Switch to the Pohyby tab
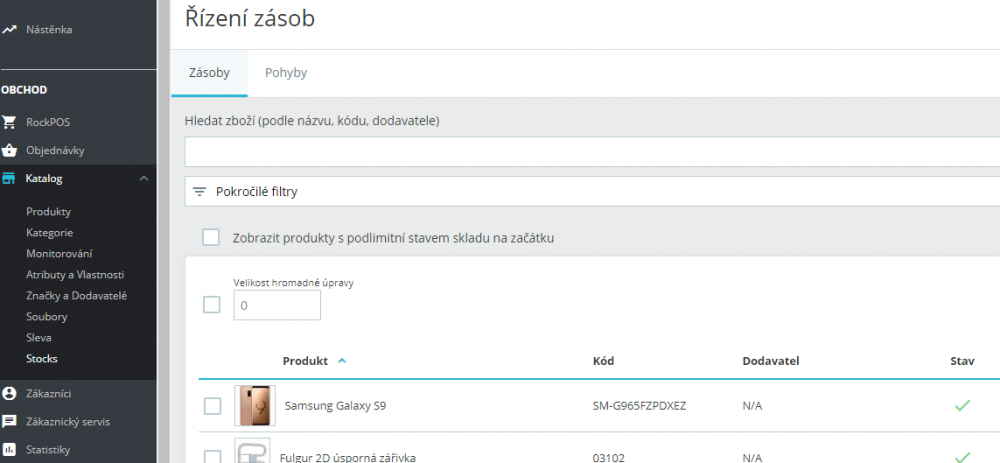The height and width of the screenshot is (463, 1000). click(x=285, y=73)
